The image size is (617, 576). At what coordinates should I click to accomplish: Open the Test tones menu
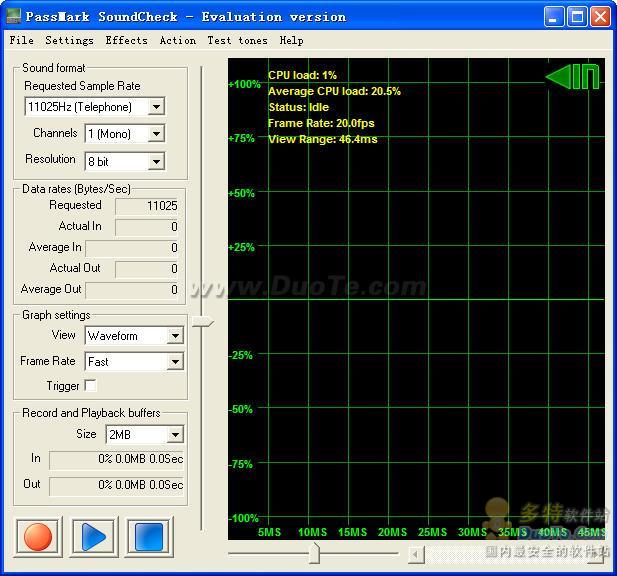[237, 40]
